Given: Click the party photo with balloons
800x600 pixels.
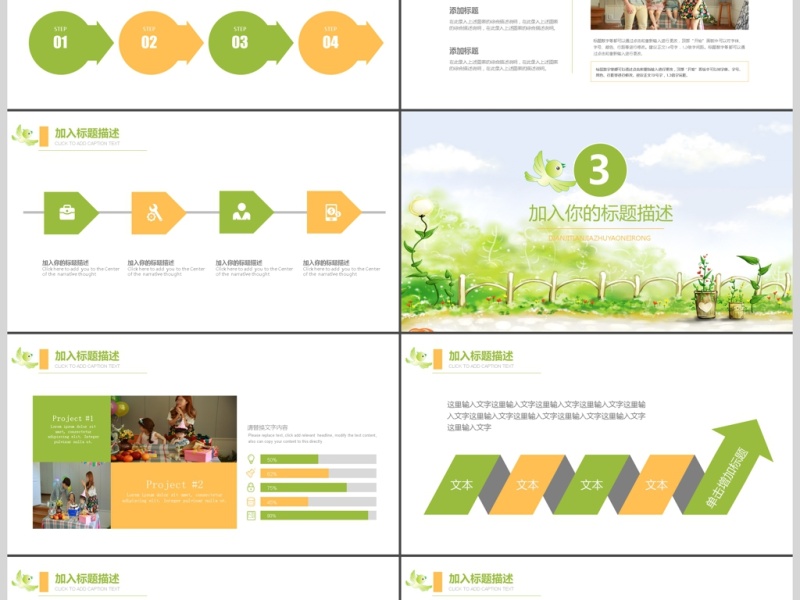Looking at the screenshot, I should (173, 428).
